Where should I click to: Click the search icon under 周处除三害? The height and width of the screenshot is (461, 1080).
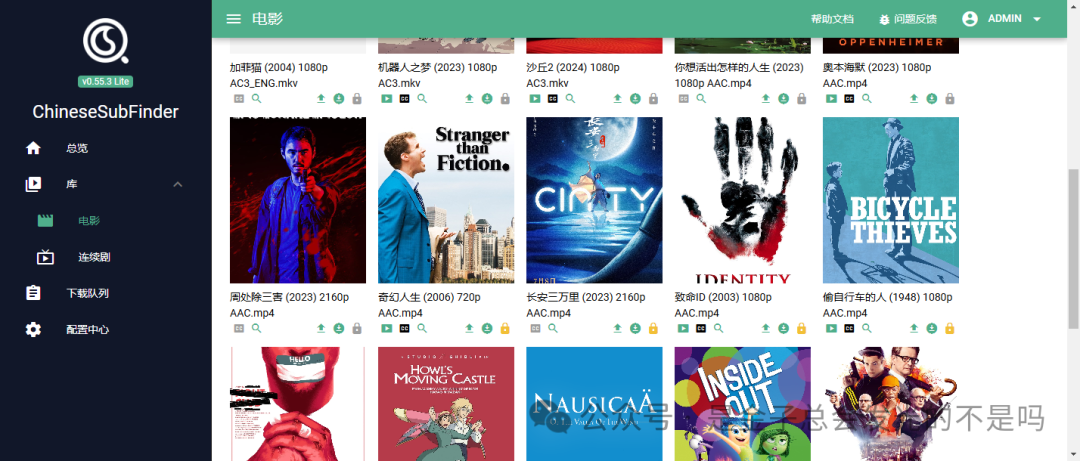[x=256, y=328]
